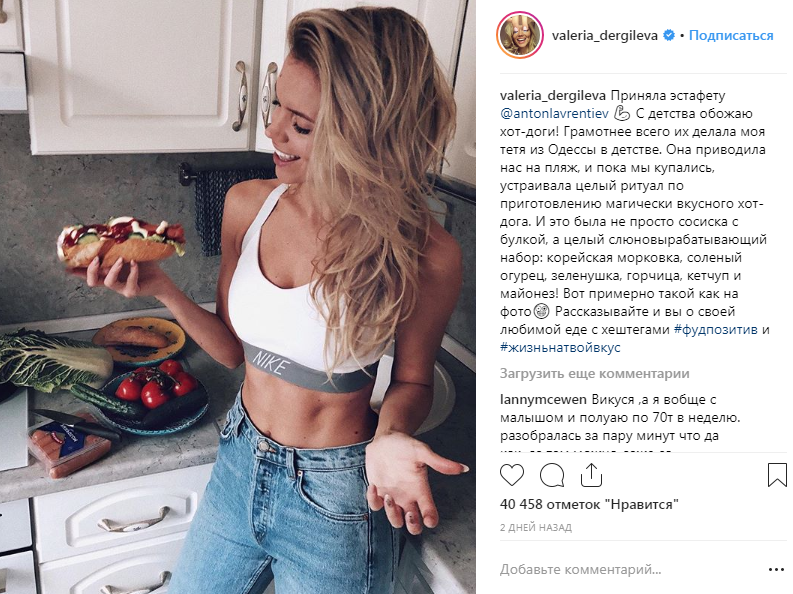Open valeria_dergileva profile avatar
This screenshot has height=594, width=793.
(520, 35)
